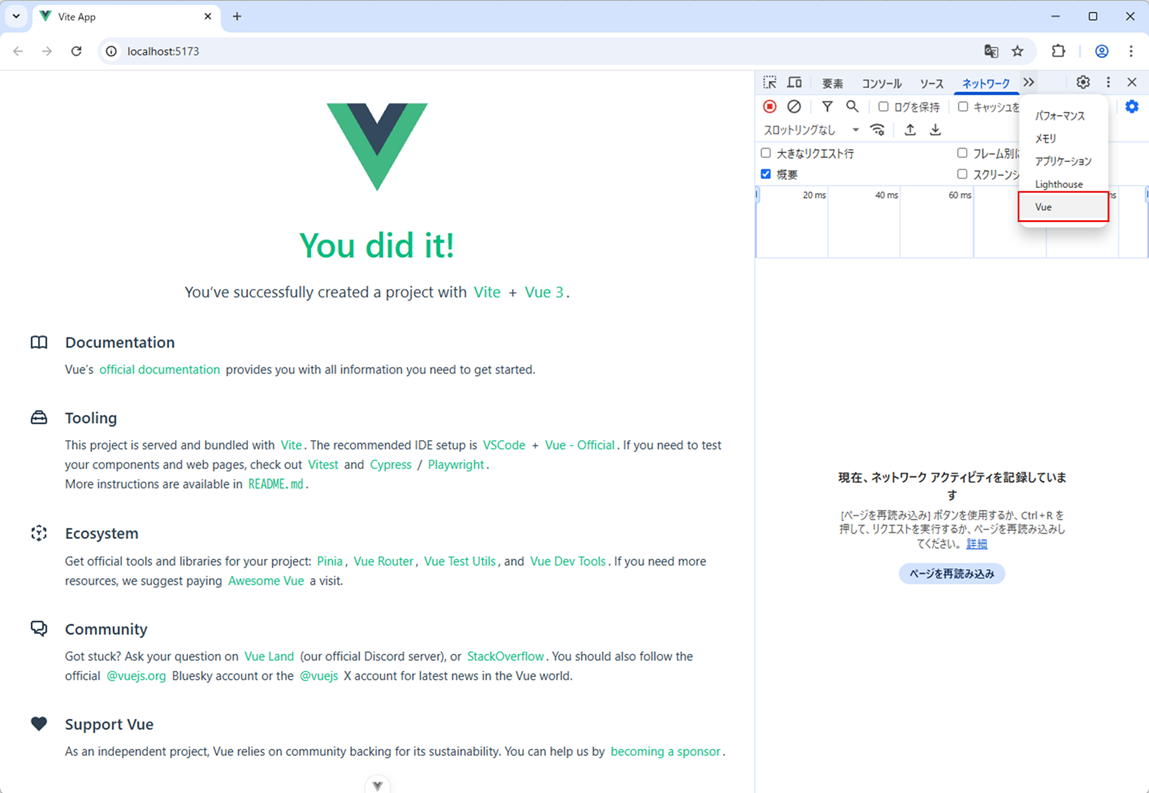The image size is (1149, 793).
Task: Close the Vite App tab
Action: [x=208, y=16]
